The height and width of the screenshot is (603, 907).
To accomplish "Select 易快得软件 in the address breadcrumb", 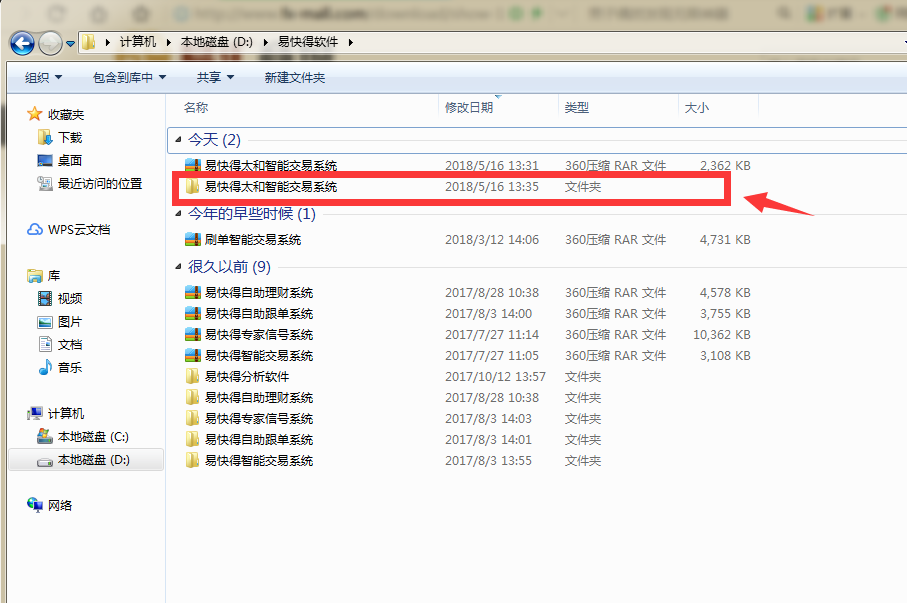I will click(x=308, y=42).
